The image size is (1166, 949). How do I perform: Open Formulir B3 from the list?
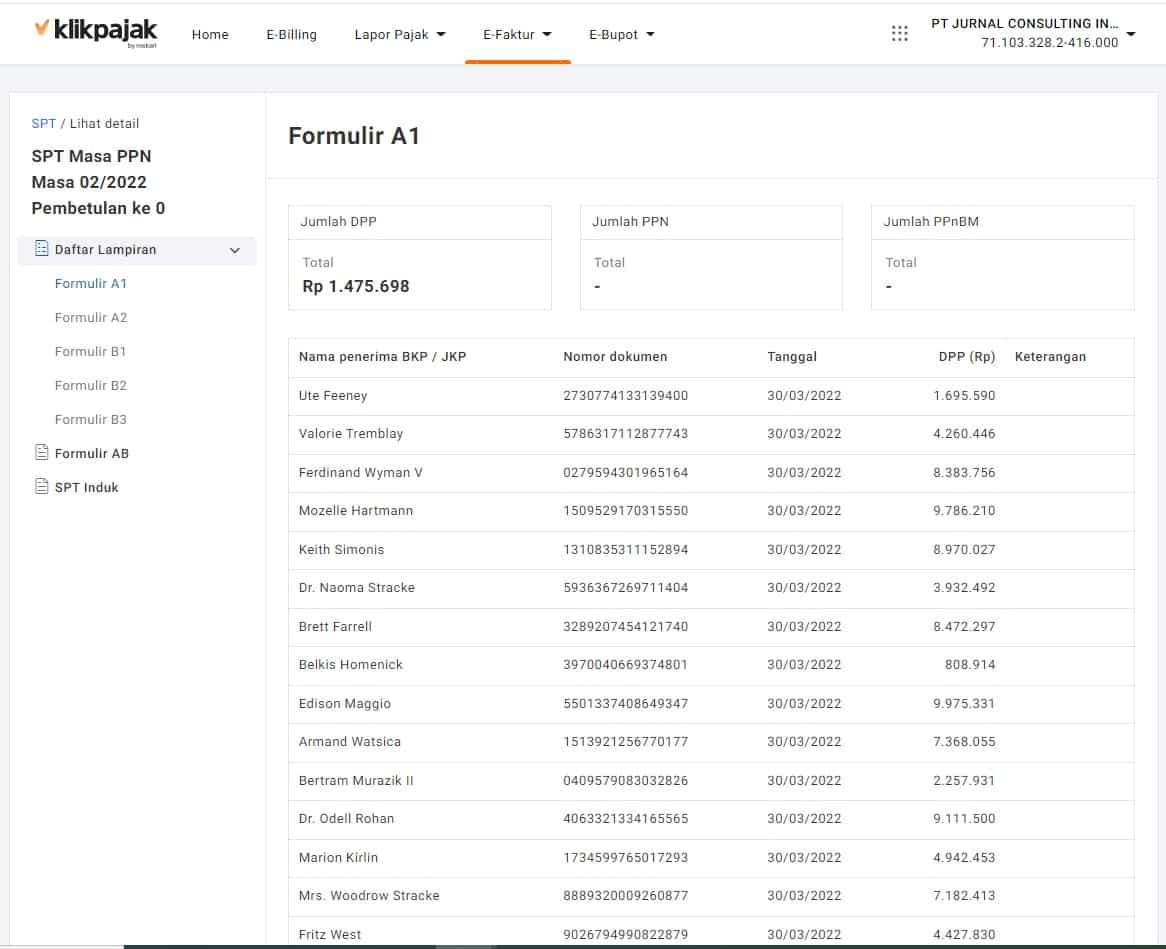click(91, 419)
